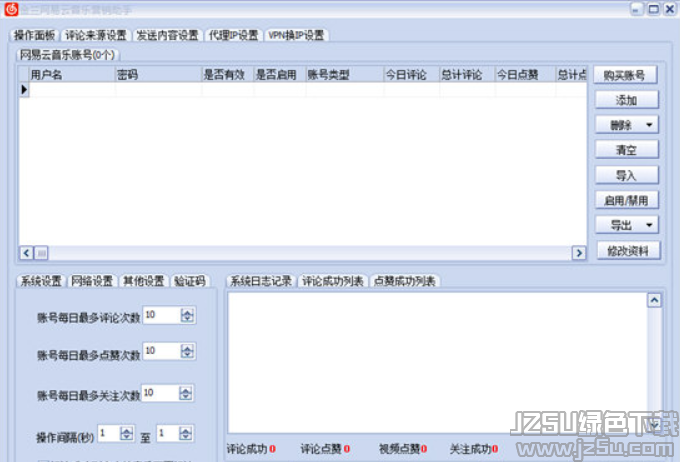Click the 关注成功 counter
This screenshot has height=462, width=680.
point(474,449)
